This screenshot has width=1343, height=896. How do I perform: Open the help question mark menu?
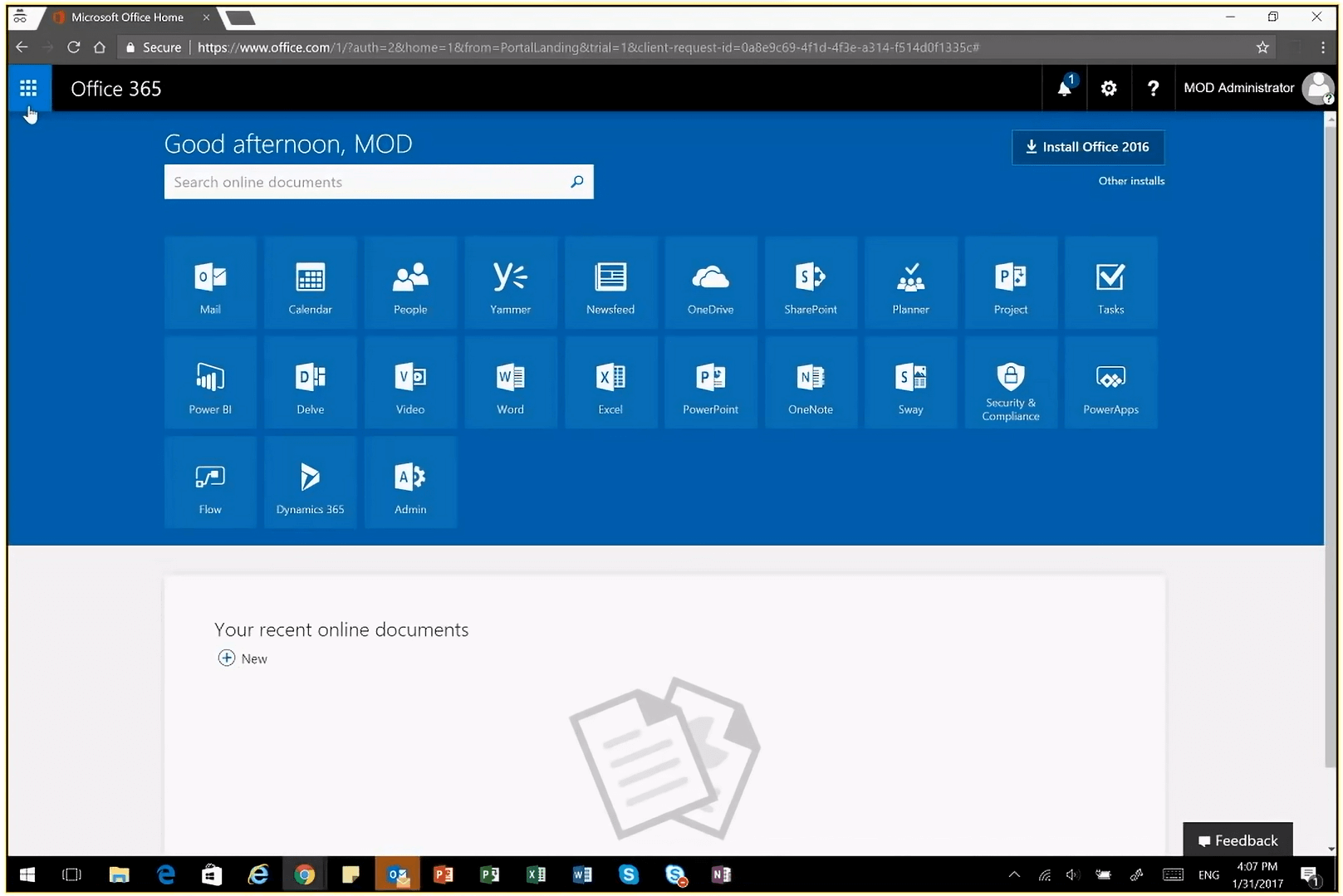click(x=1152, y=88)
